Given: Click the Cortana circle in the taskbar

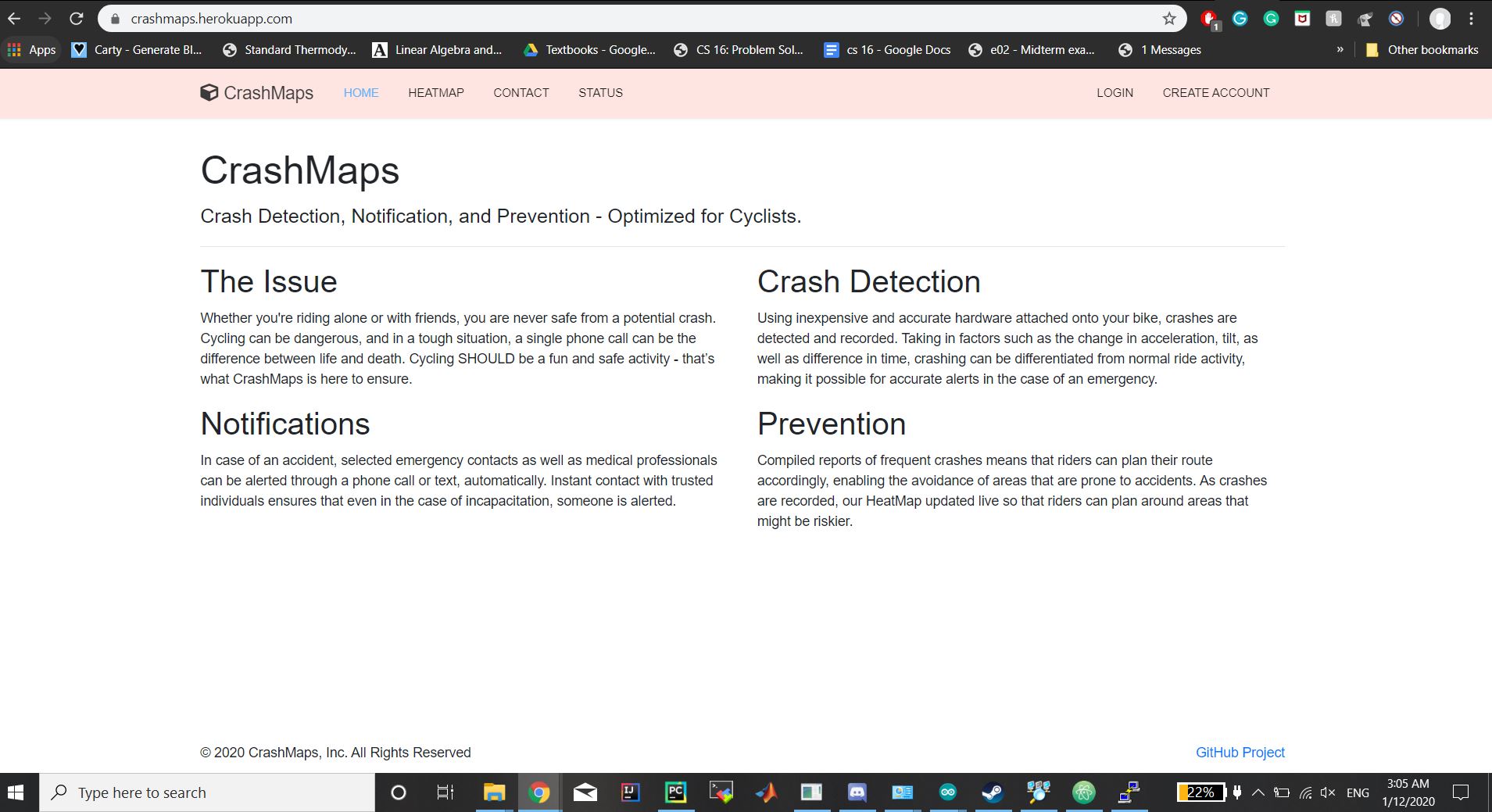Looking at the screenshot, I should 398,792.
